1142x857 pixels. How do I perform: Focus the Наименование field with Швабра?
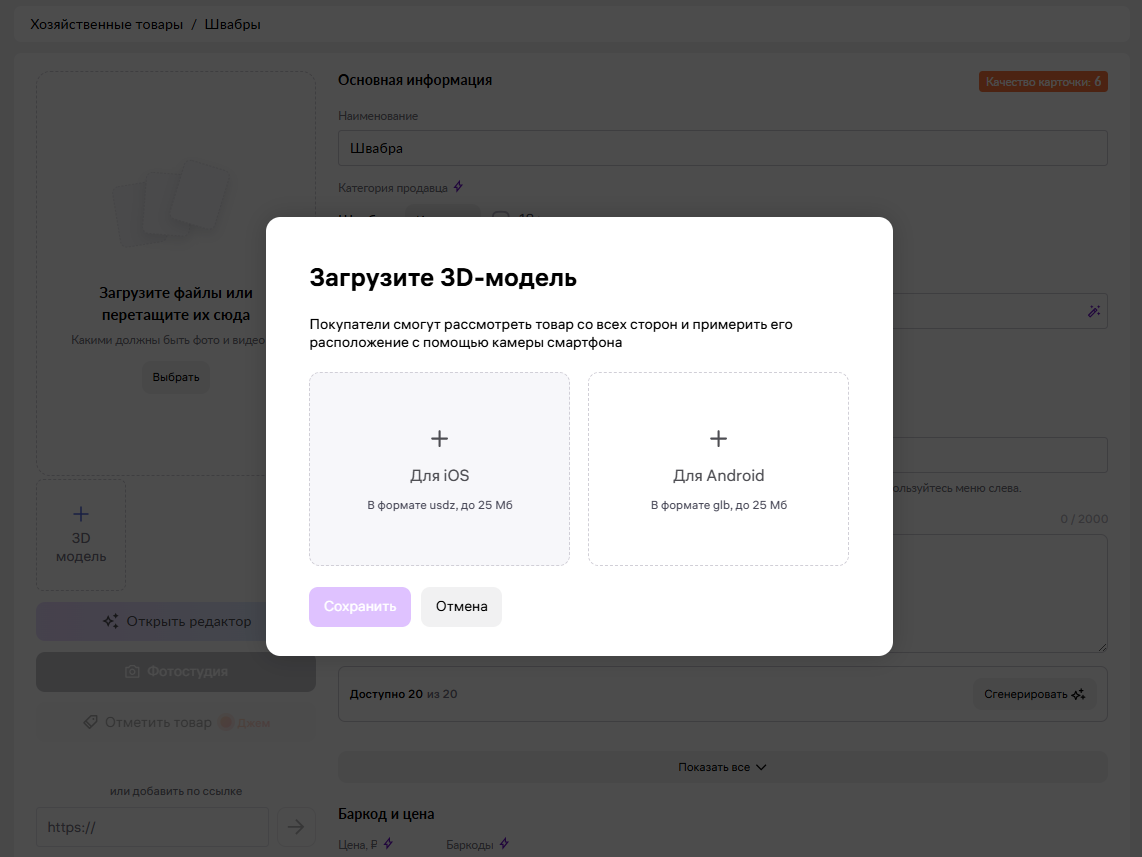(722, 148)
